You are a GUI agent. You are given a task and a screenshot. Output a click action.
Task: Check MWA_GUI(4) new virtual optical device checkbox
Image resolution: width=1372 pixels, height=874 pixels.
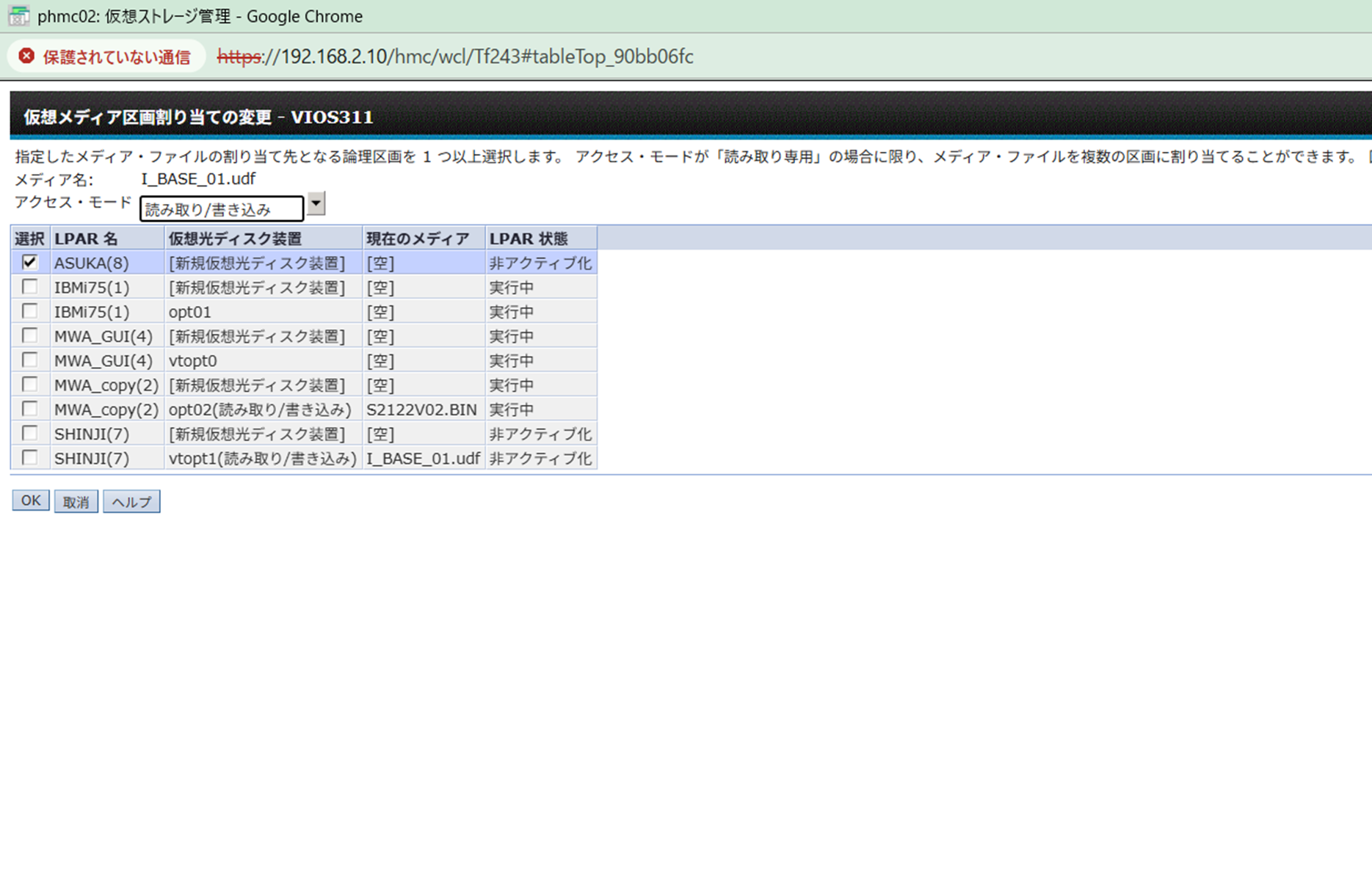(29, 335)
